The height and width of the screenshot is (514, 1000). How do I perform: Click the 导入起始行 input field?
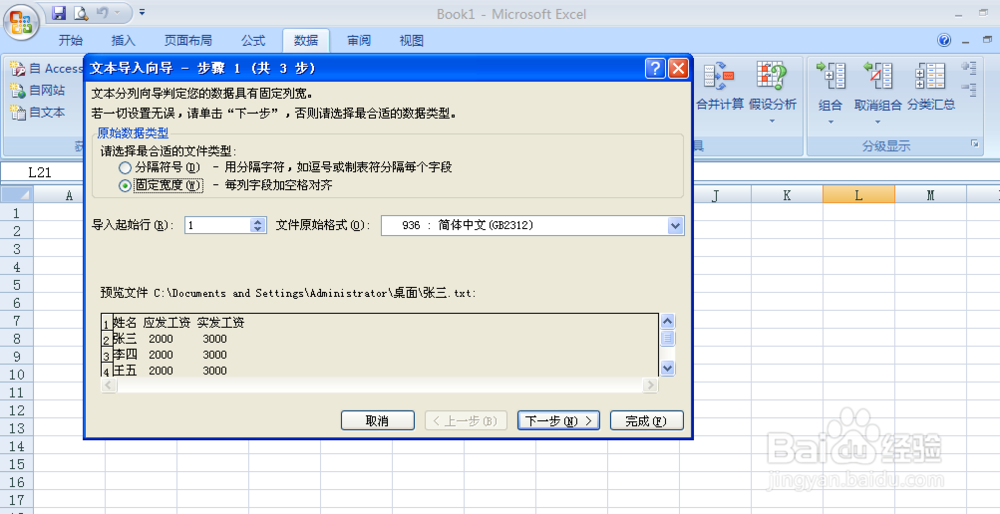pos(217,224)
